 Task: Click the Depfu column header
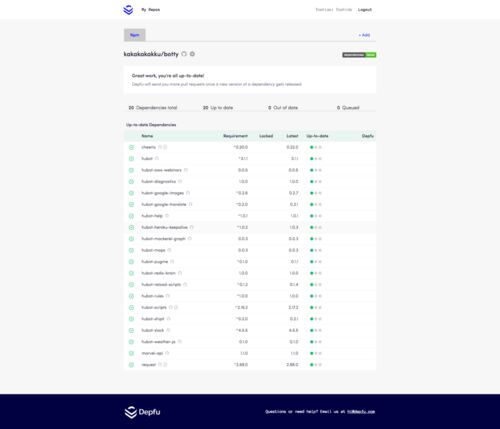[368, 136]
